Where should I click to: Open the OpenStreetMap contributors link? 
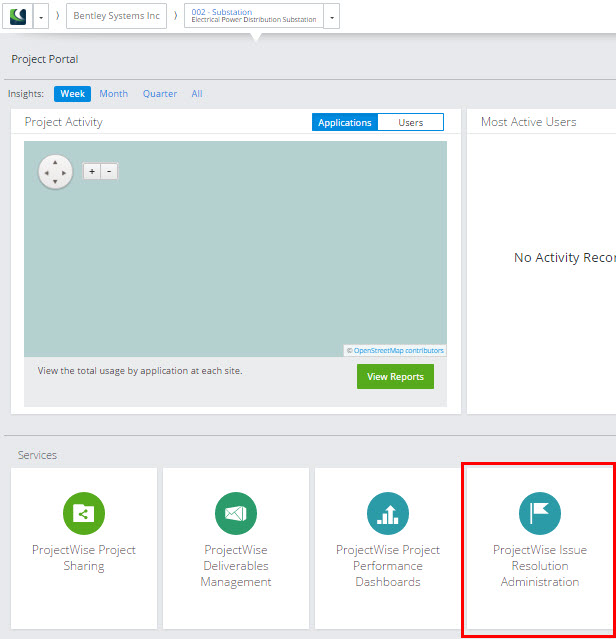tap(398, 350)
